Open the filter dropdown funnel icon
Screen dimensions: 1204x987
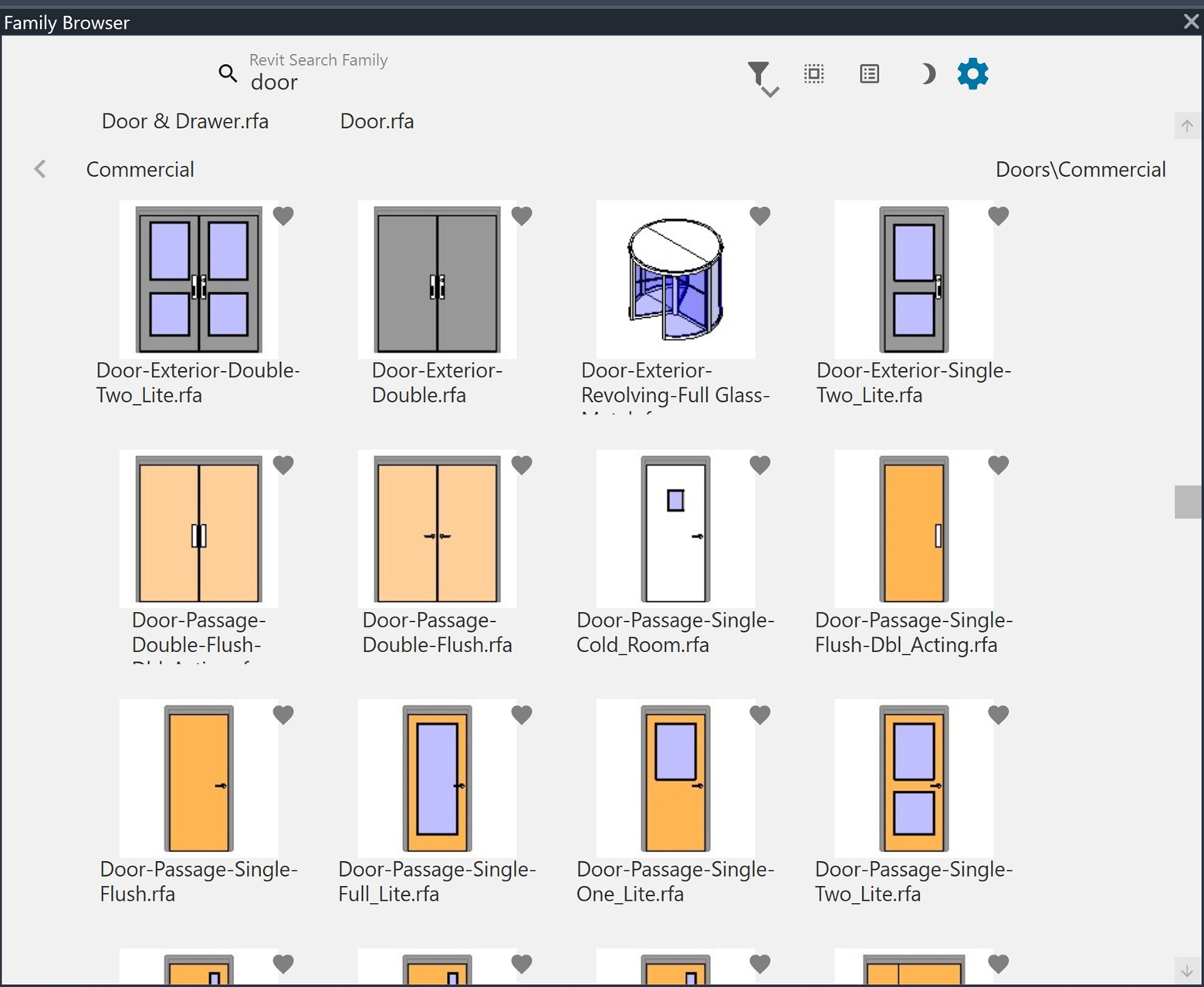point(763,77)
